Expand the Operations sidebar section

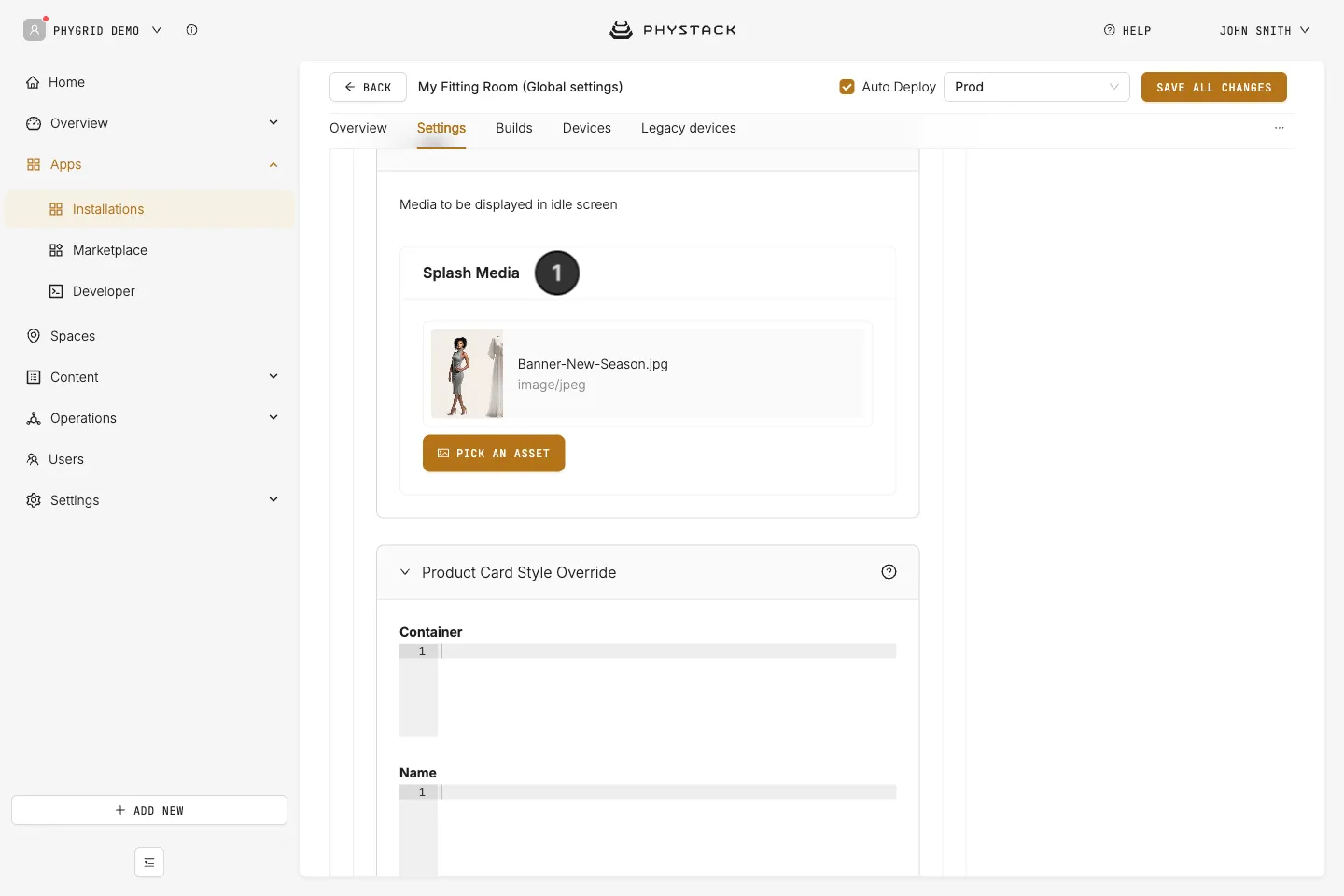click(x=273, y=417)
